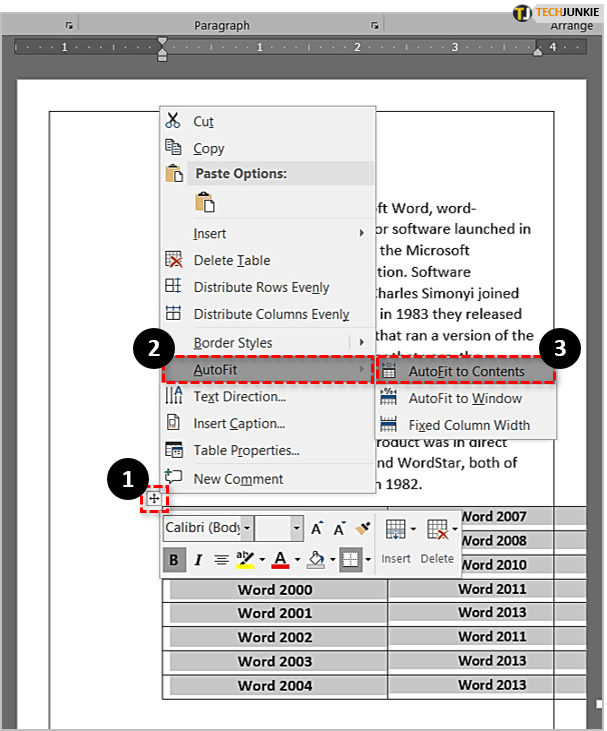The height and width of the screenshot is (731, 607).
Task: Select AutoFit to Contents in submenu
Action: (x=465, y=371)
